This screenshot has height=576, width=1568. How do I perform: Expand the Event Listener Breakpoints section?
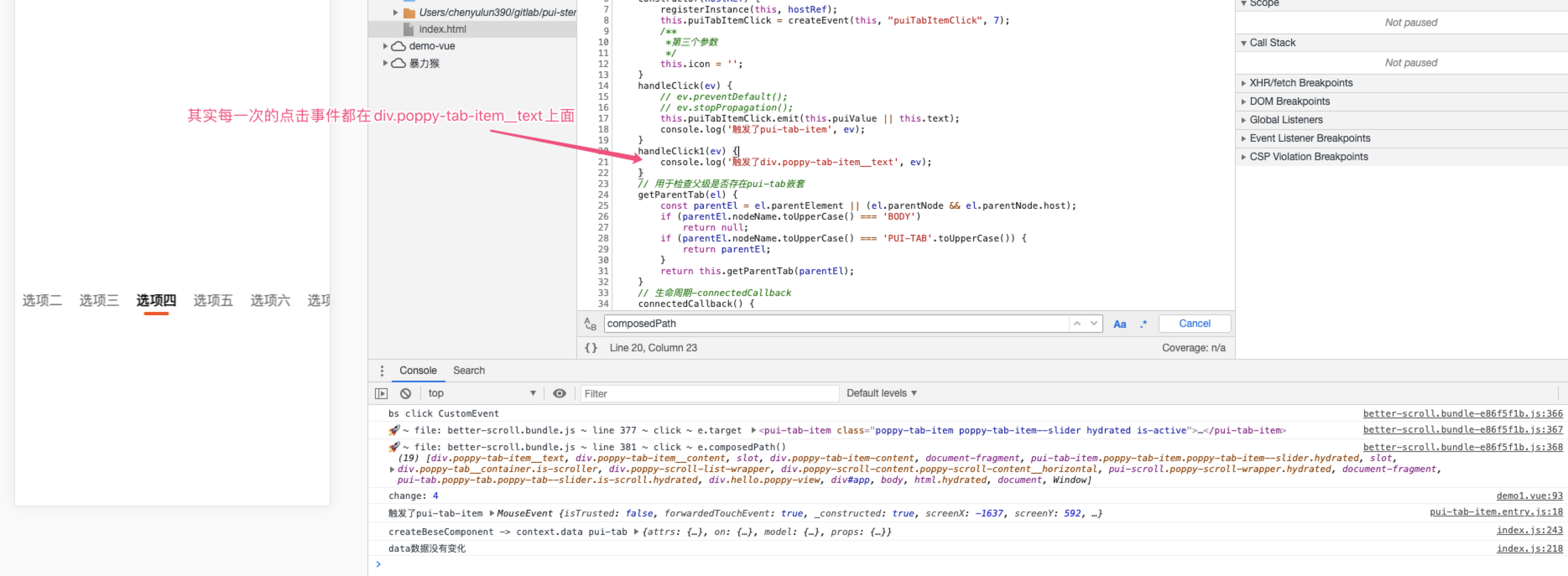point(1309,138)
